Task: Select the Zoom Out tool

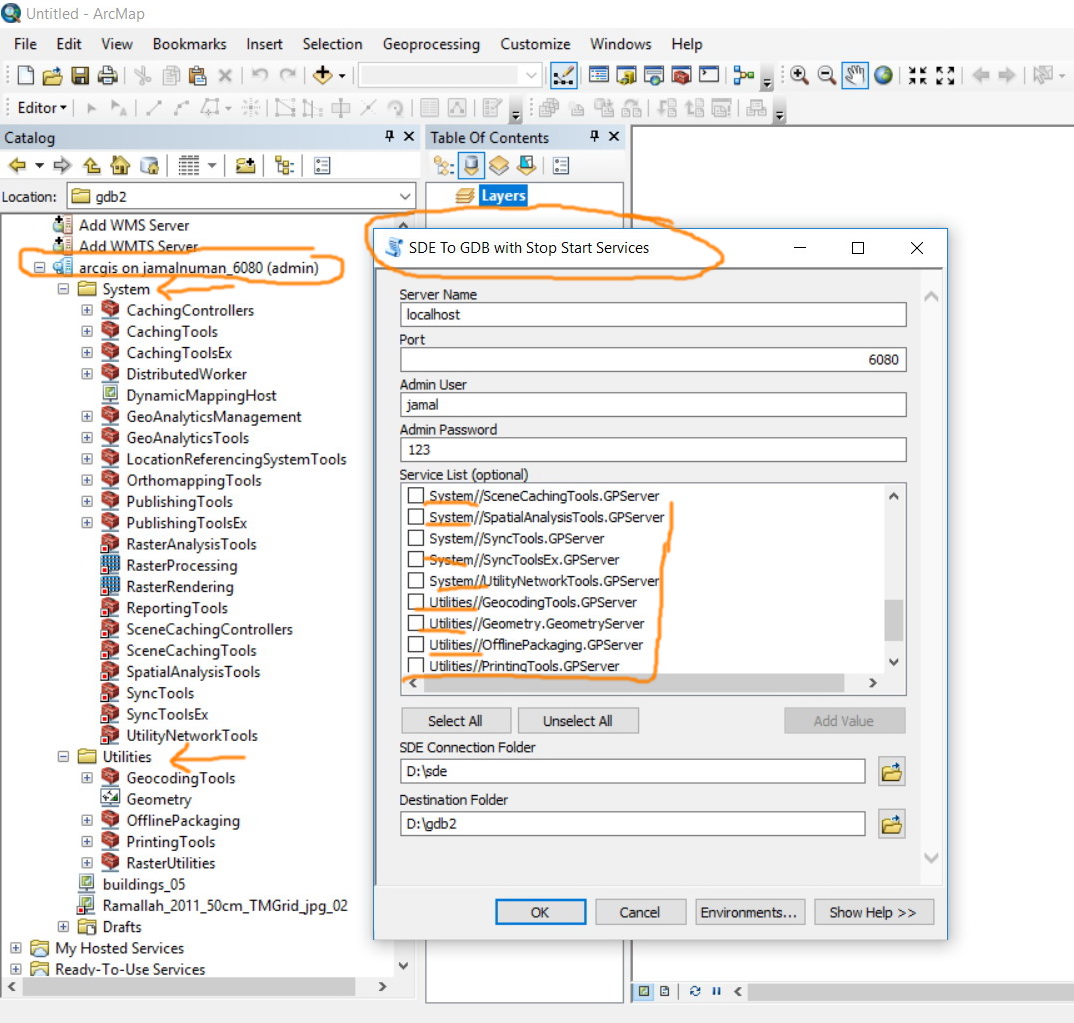Action: click(827, 75)
